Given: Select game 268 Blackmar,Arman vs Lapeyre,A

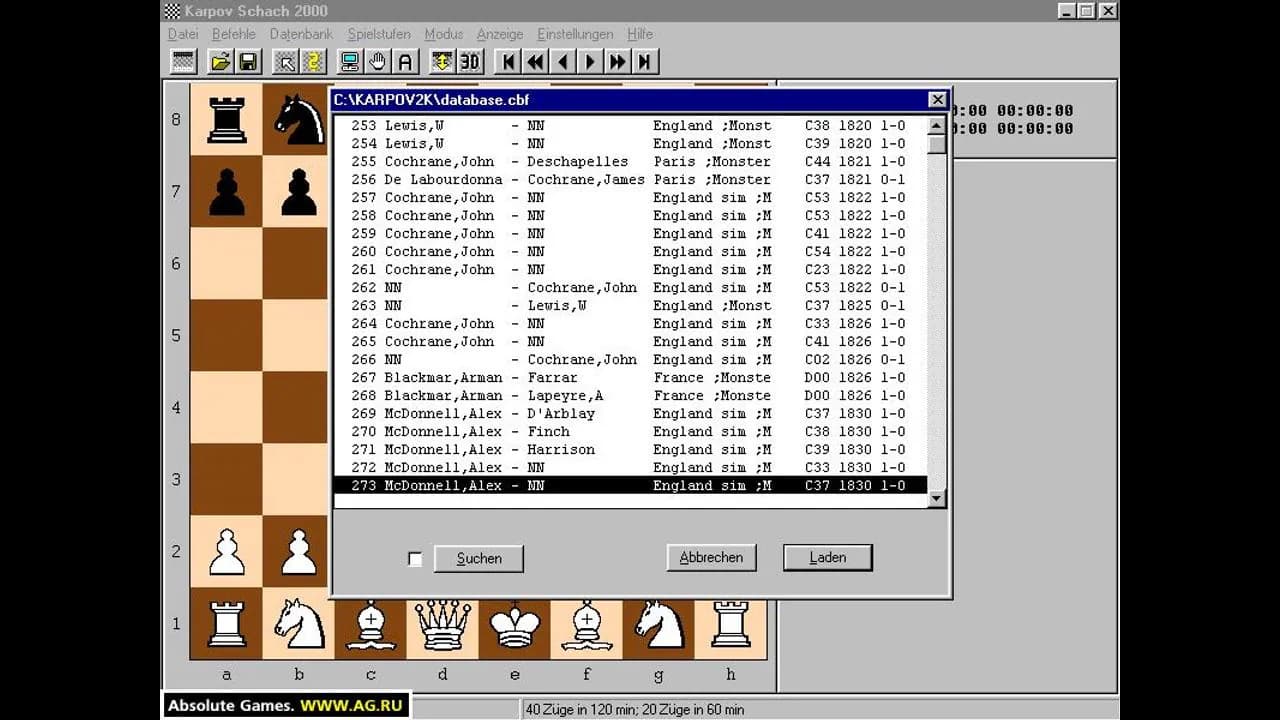Looking at the screenshot, I should click(x=630, y=396).
